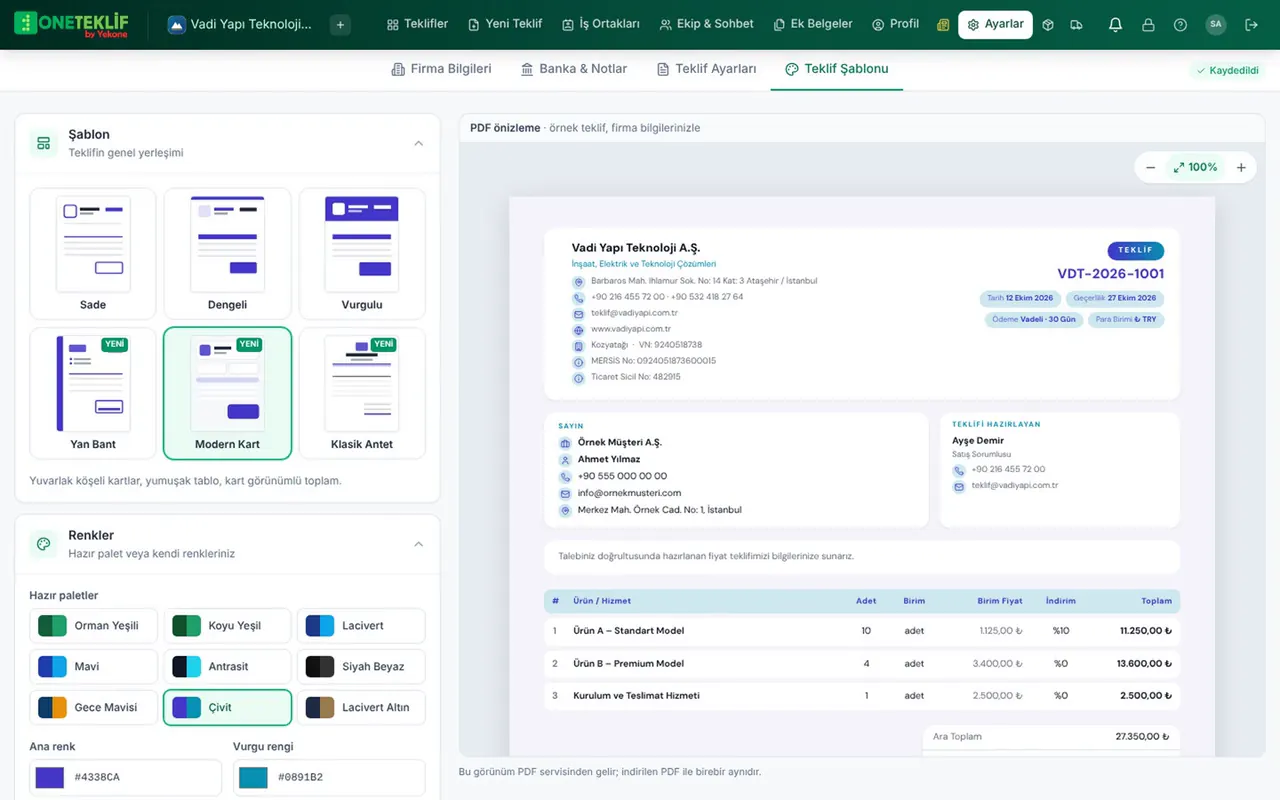The width and height of the screenshot is (1280, 800).
Task: Open the SA user avatar
Action: [x=1216, y=25]
